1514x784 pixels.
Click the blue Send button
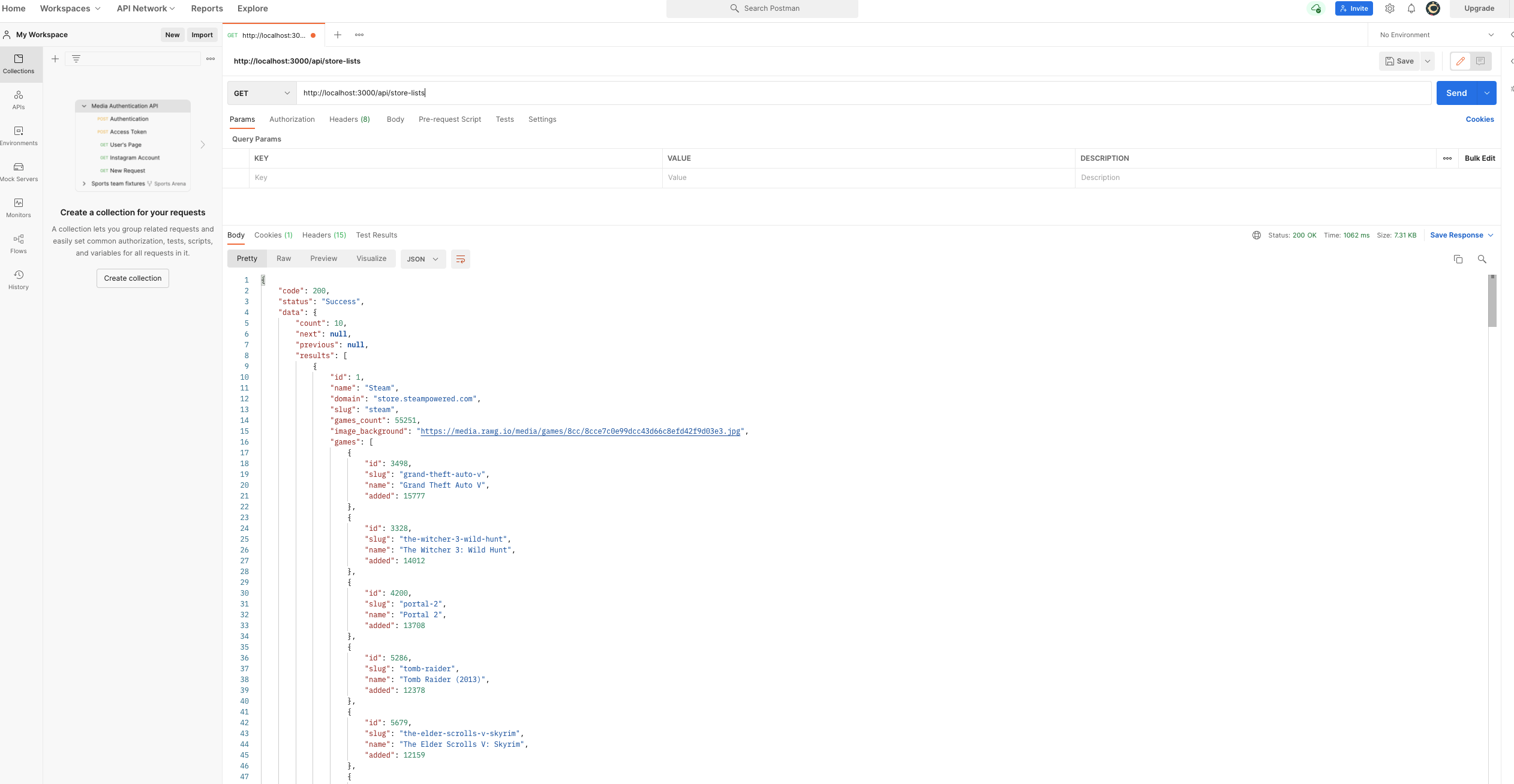pos(1456,93)
